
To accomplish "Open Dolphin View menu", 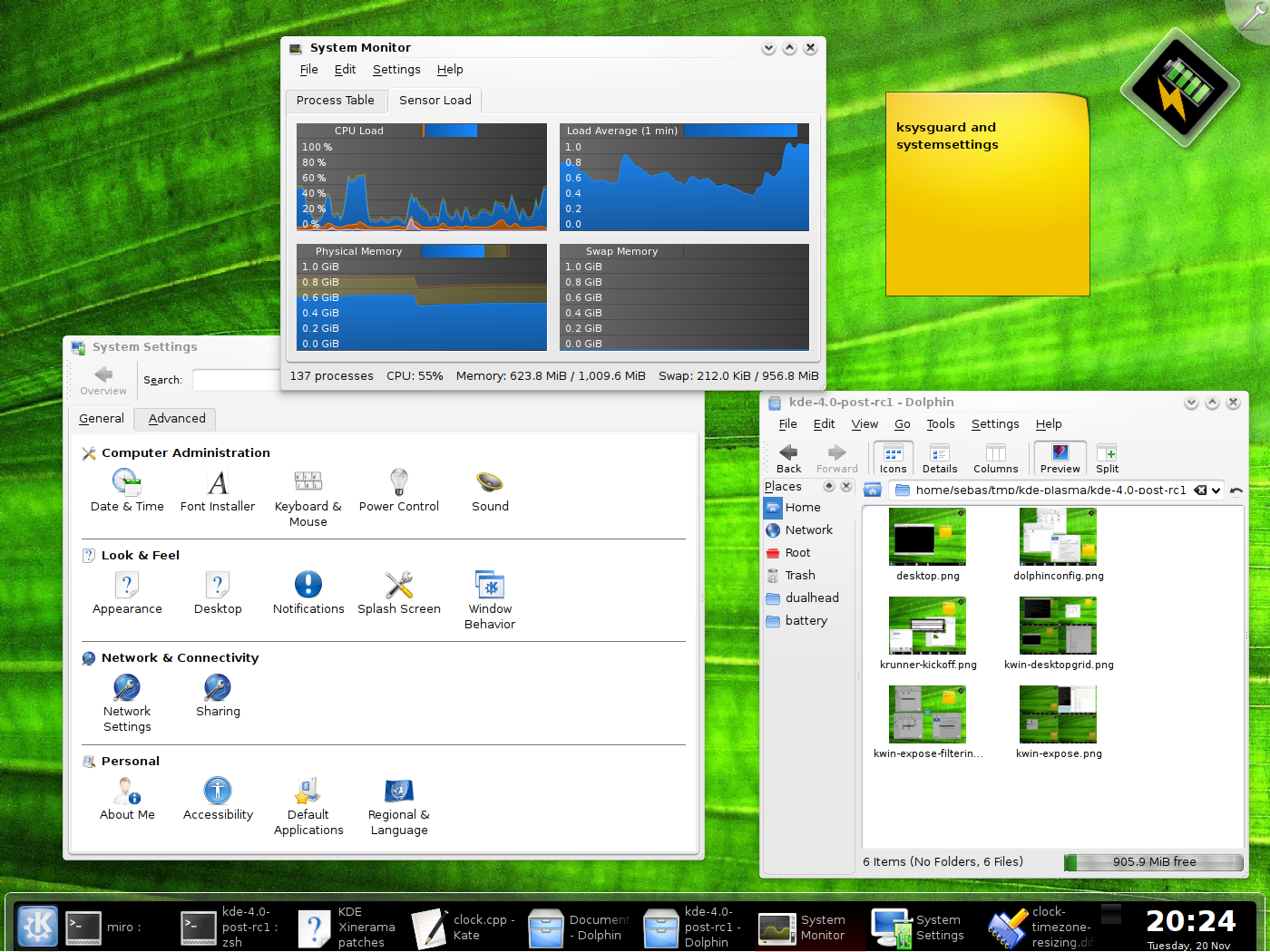I will click(865, 424).
